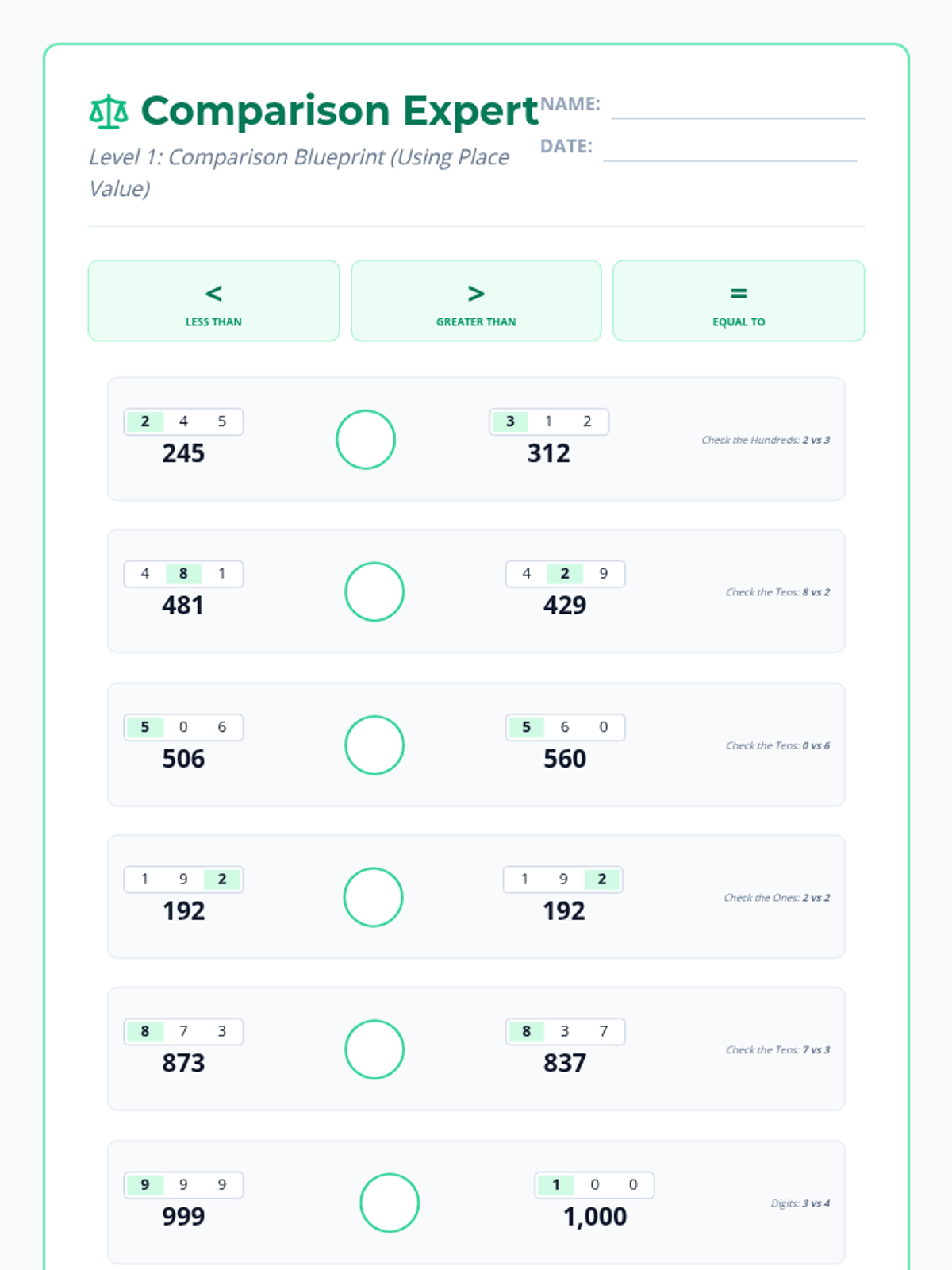This screenshot has height=1270, width=952.
Task: Click answer circle between 245 and 312
Action: pos(366,440)
